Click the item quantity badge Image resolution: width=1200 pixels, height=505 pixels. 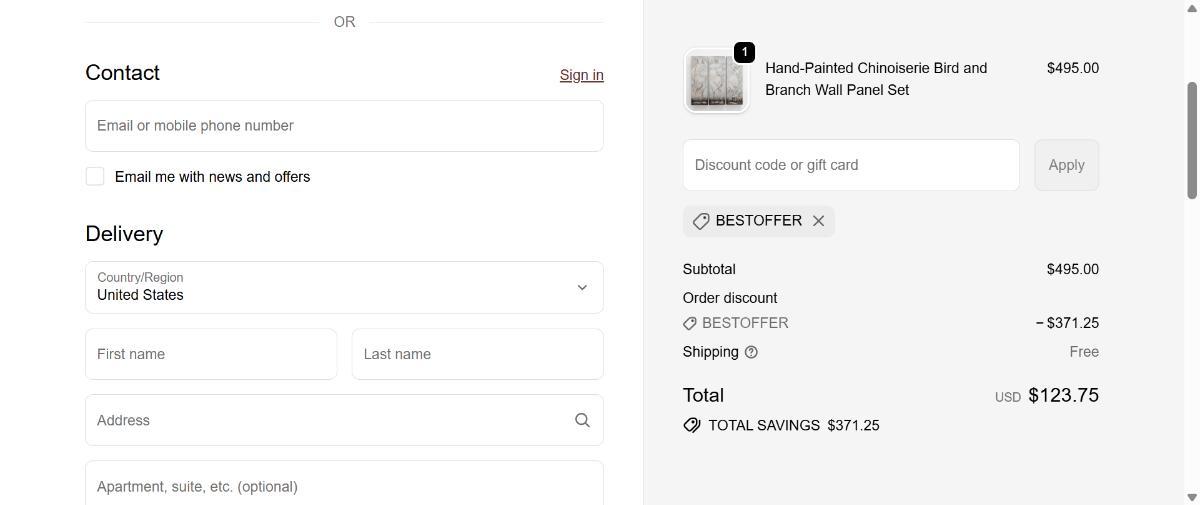point(744,52)
